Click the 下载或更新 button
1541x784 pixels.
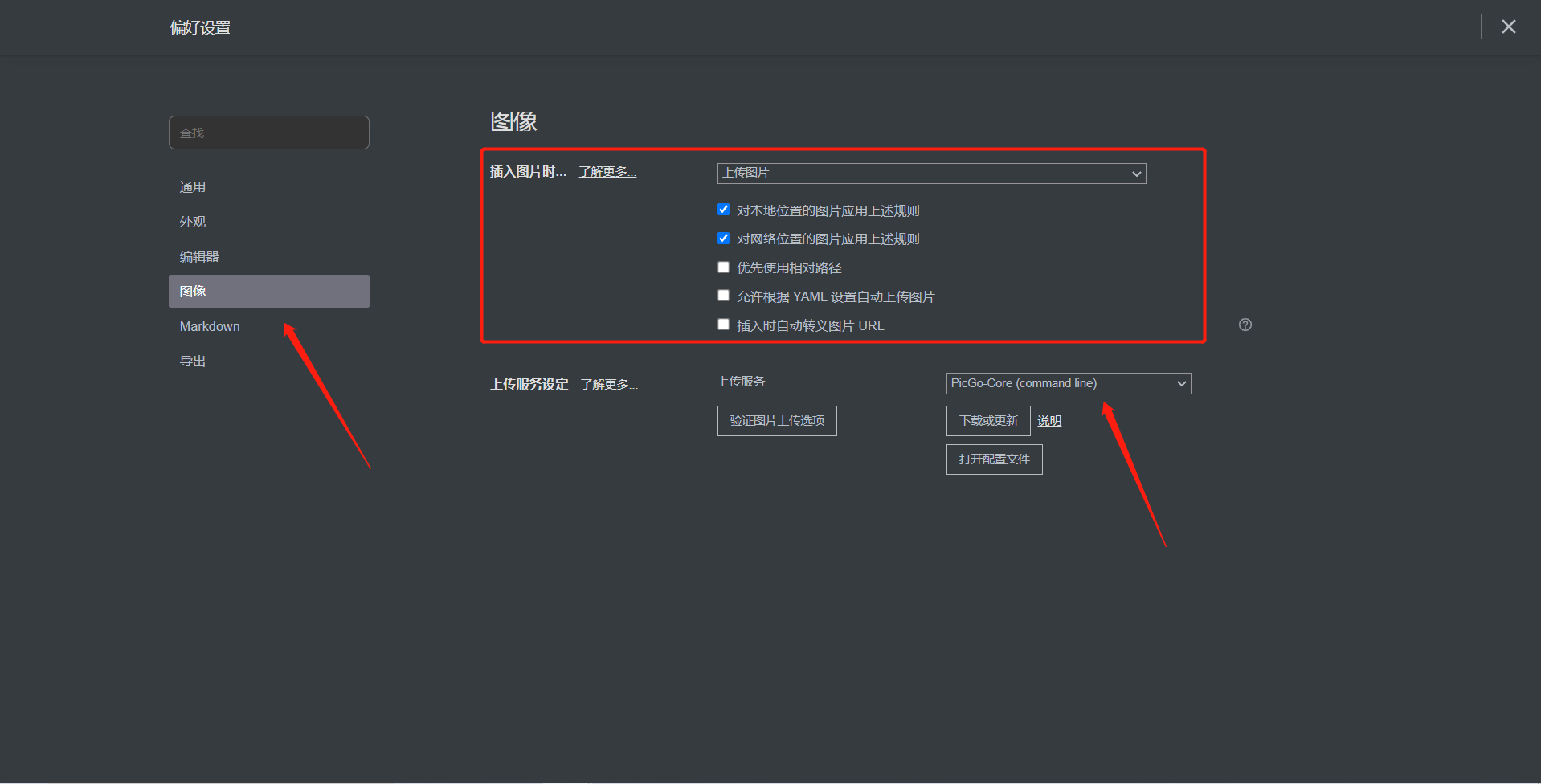(x=988, y=421)
